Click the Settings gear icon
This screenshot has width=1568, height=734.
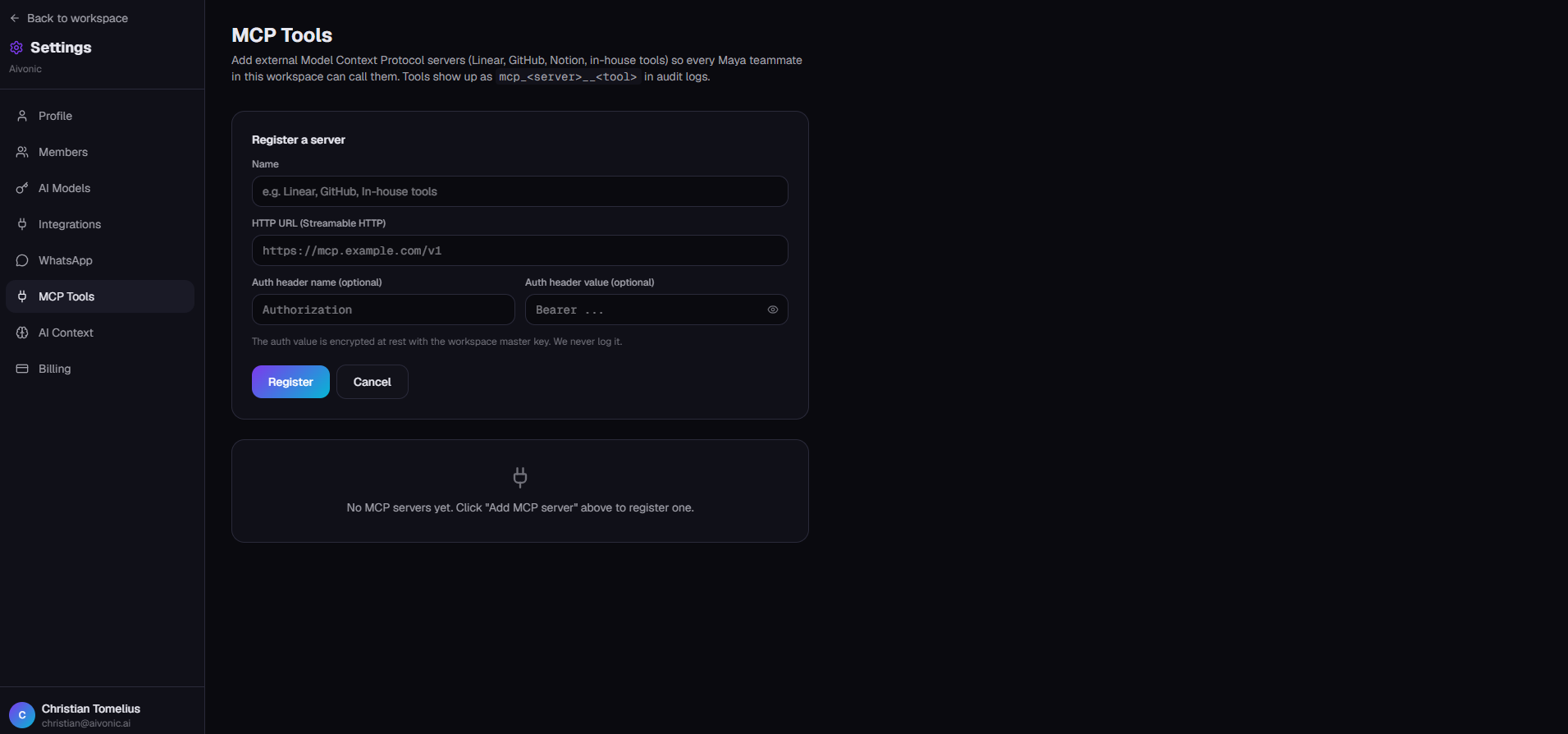click(x=16, y=48)
